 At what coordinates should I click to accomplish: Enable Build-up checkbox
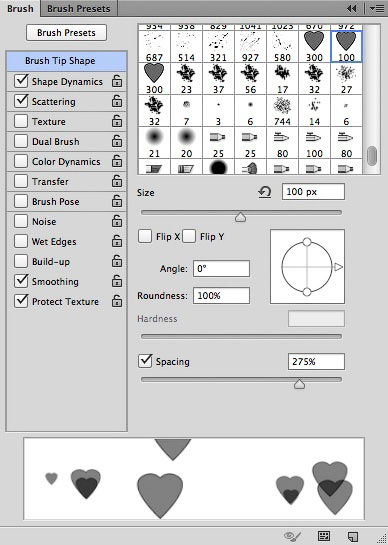(21, 261)
